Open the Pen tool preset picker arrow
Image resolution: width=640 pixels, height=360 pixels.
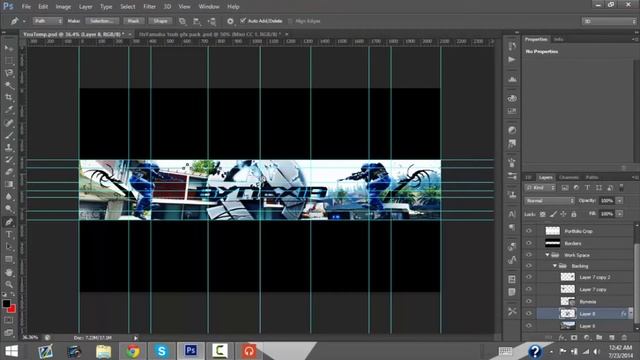pyautogui.click(x=24, y=21)
